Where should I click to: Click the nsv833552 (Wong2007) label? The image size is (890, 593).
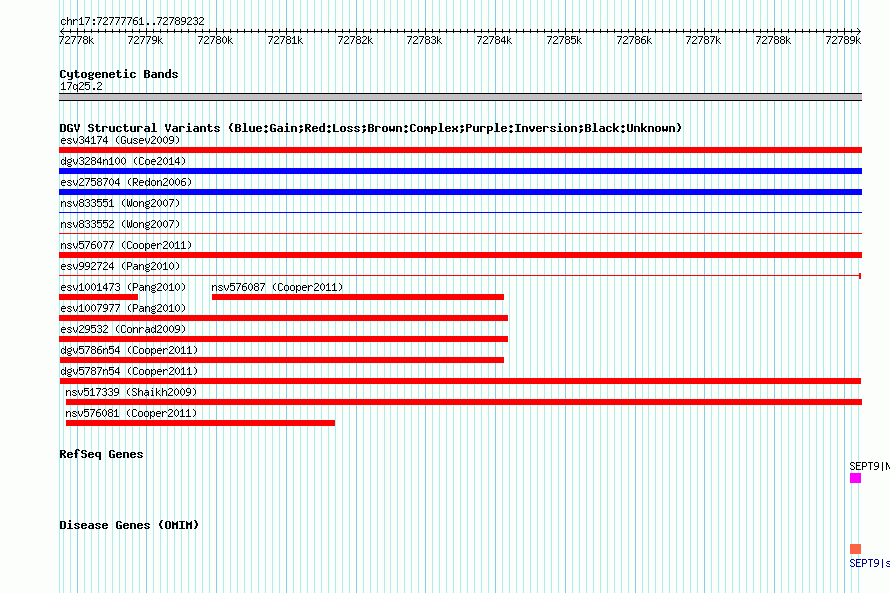click(120, 224)
